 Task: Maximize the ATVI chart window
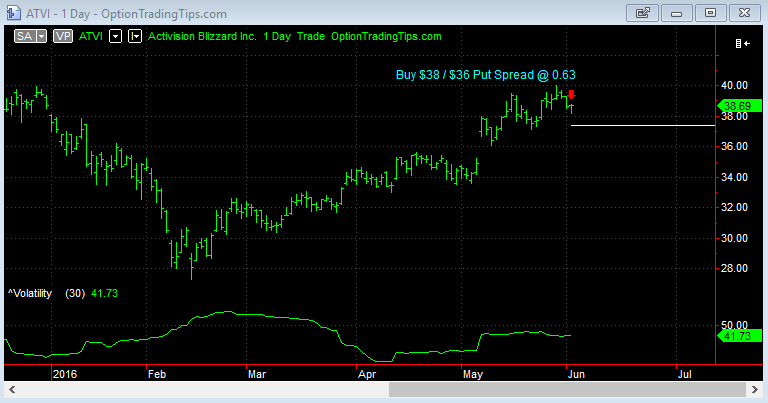[x=710, y=13]
